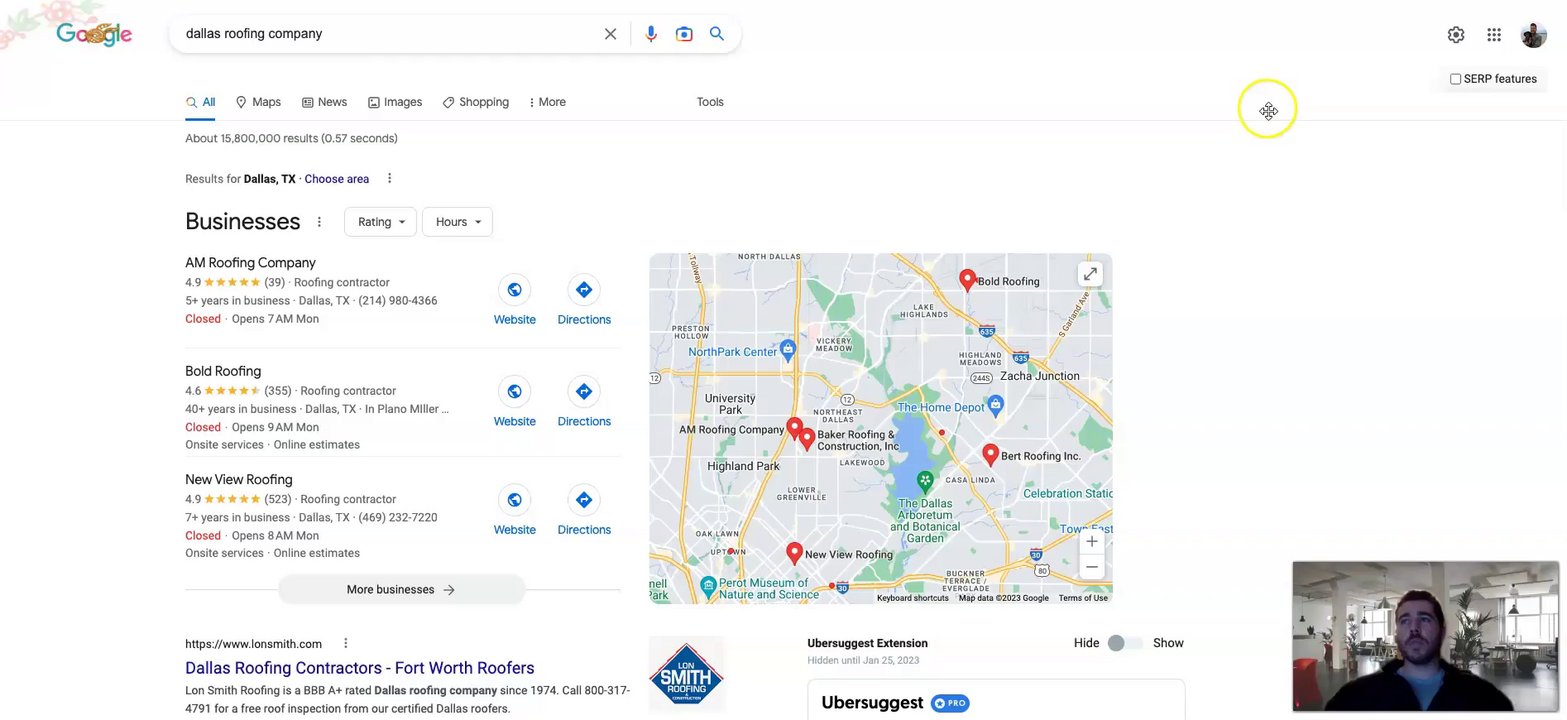Click the blue magnifying glass search icon
The image size is (1567, 720).
(717, 34)
